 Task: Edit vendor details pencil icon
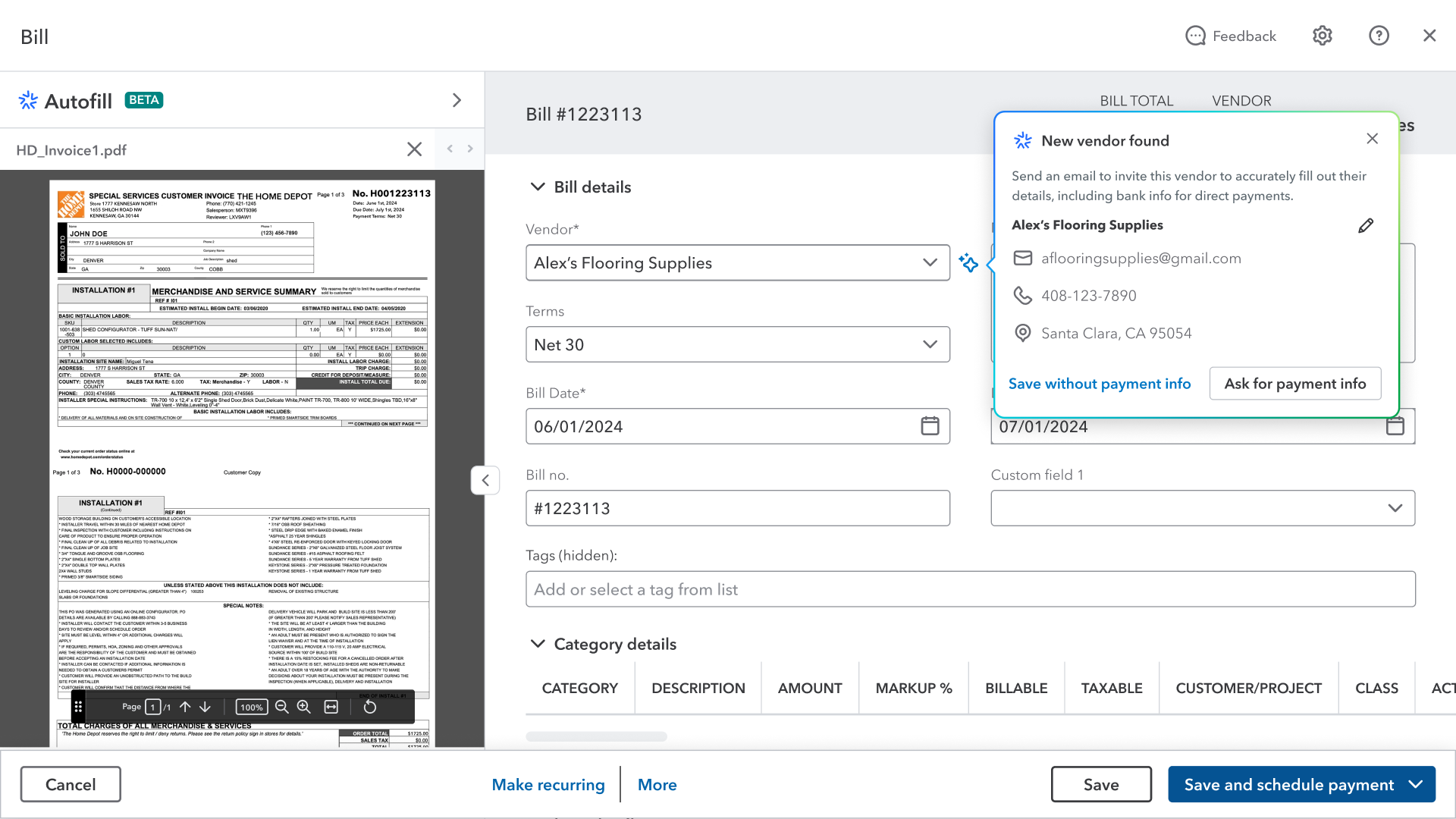(x=1366, y=225)
